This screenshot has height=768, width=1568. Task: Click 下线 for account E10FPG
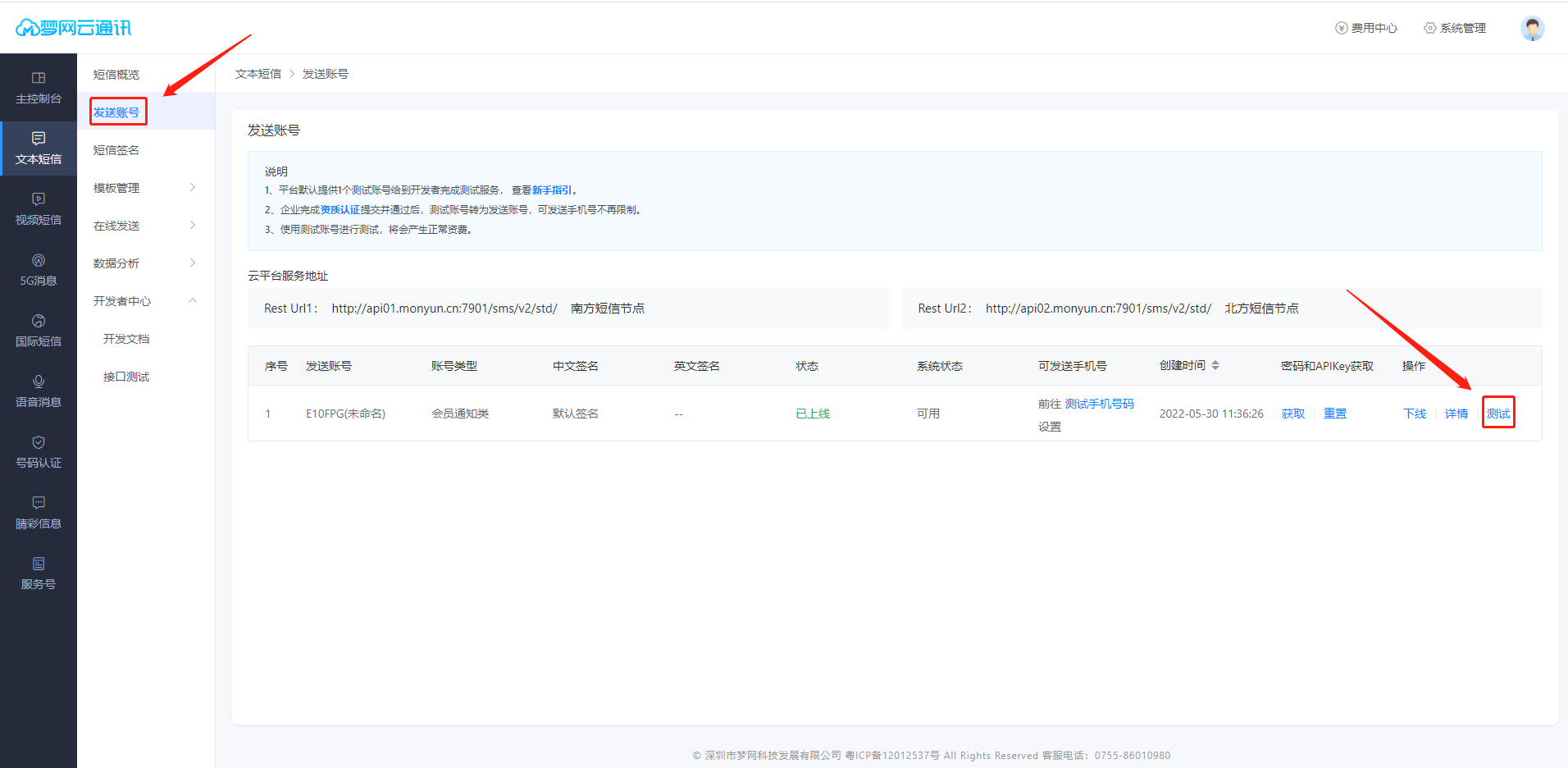coord(1415,414)
